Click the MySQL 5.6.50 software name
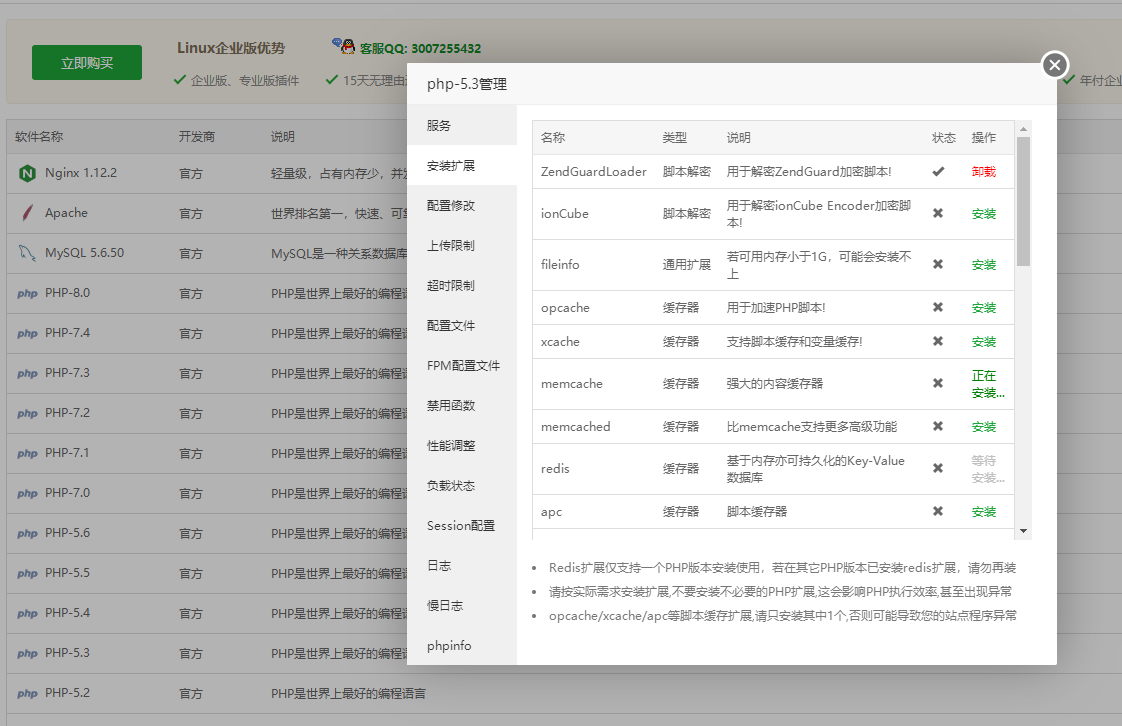The width and height of the screenshot is (1122, 726). tap(84, 252)
